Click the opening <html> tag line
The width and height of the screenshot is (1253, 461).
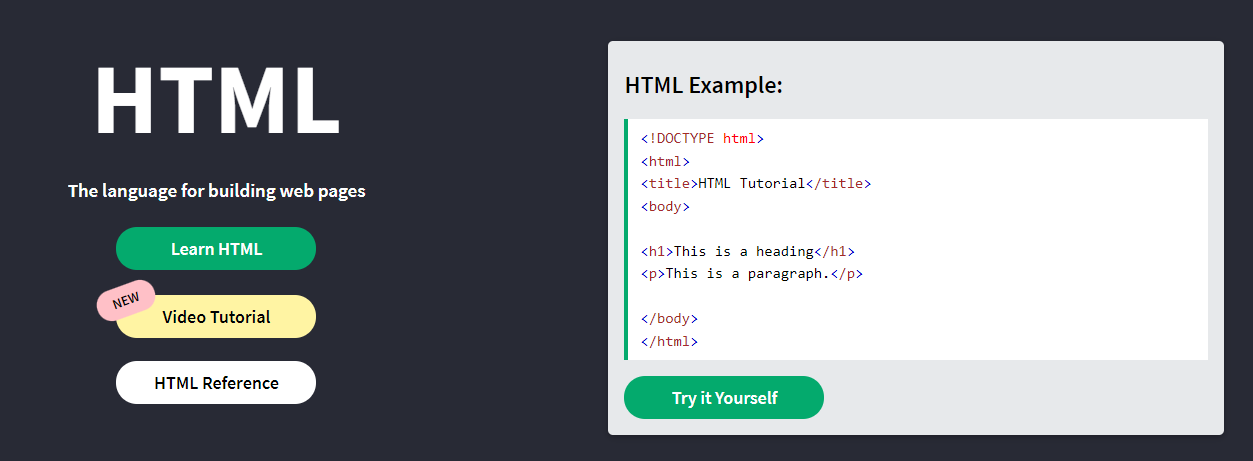(x=665, y=161)
